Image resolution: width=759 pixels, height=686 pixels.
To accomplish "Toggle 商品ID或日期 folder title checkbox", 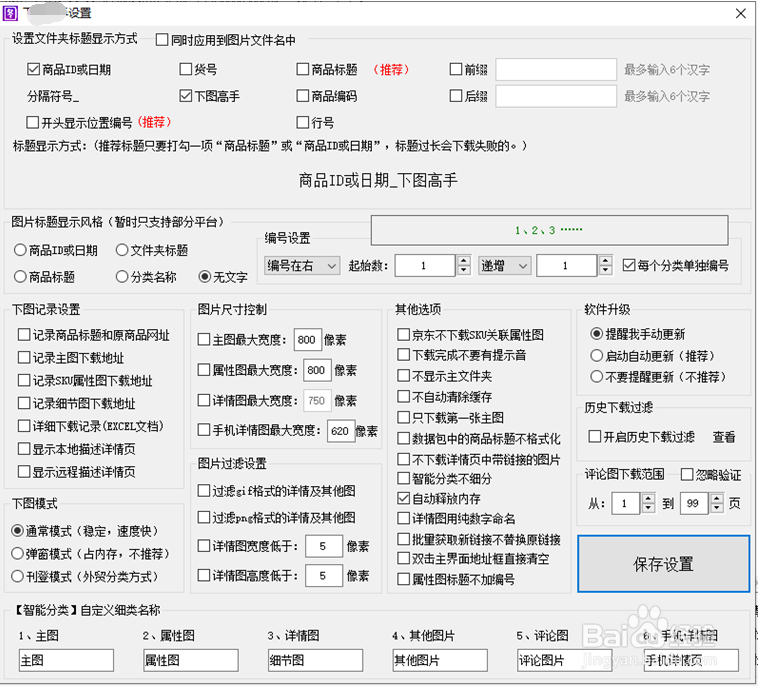I will (x=33, y=69).
